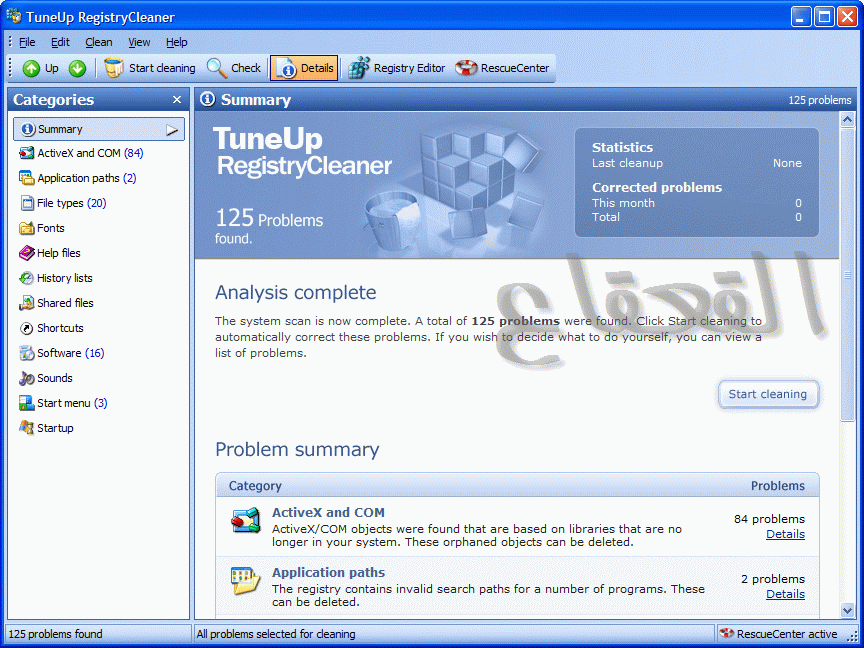Click the '2 problems' count text
Screen dimensions: 864x648
773,579
